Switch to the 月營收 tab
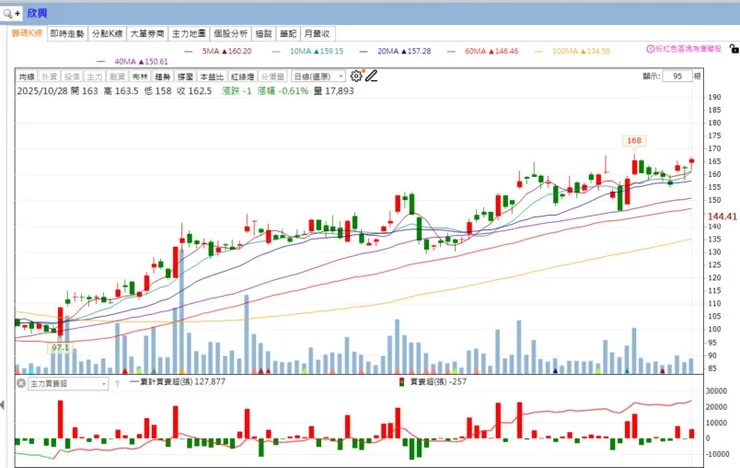Image resolution: width=740 pixels, height=468 pixels. pos(317,33)
